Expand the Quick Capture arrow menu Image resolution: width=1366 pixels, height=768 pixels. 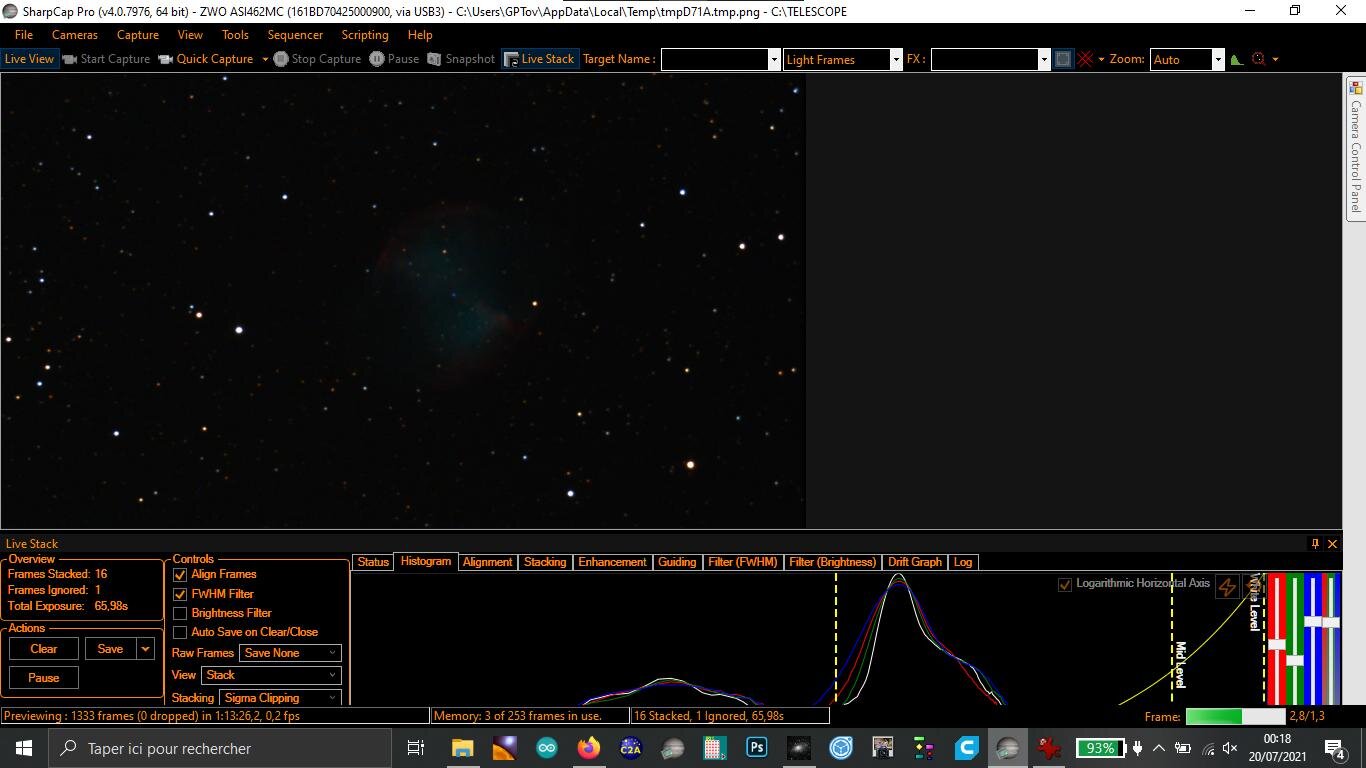coord(265,59)
